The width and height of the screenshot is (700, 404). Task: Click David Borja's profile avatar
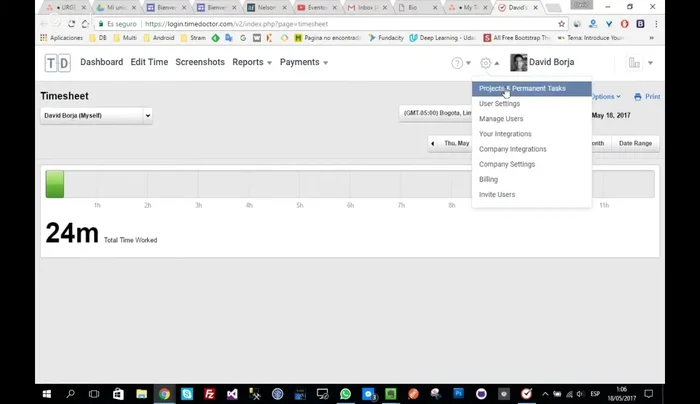pos(518,62)
